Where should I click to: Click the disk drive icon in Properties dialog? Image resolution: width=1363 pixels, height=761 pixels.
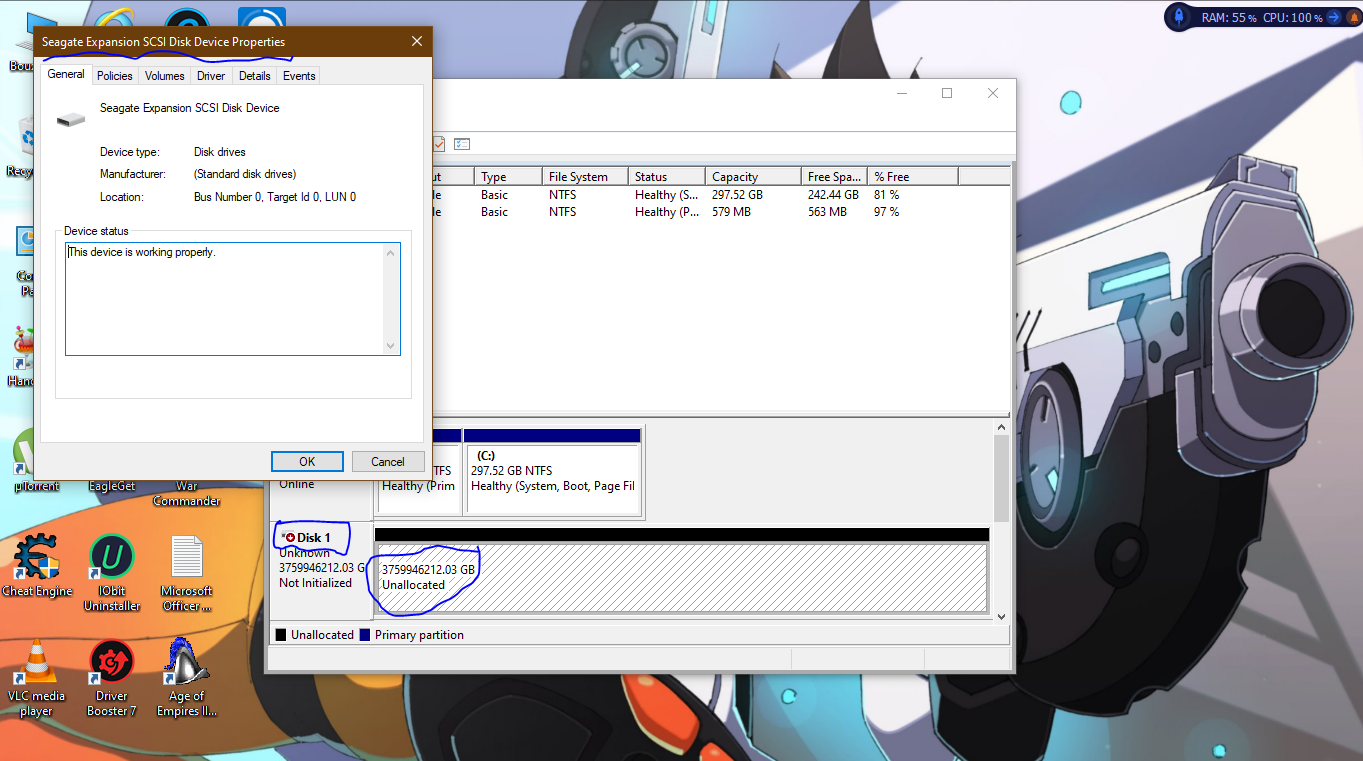point(71,119)
